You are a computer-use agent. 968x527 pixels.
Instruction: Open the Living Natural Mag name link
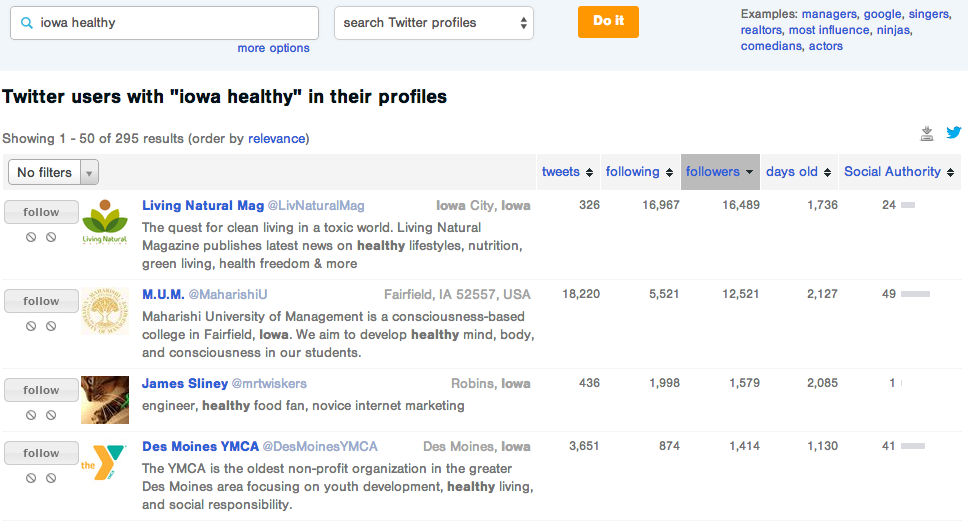203,205
